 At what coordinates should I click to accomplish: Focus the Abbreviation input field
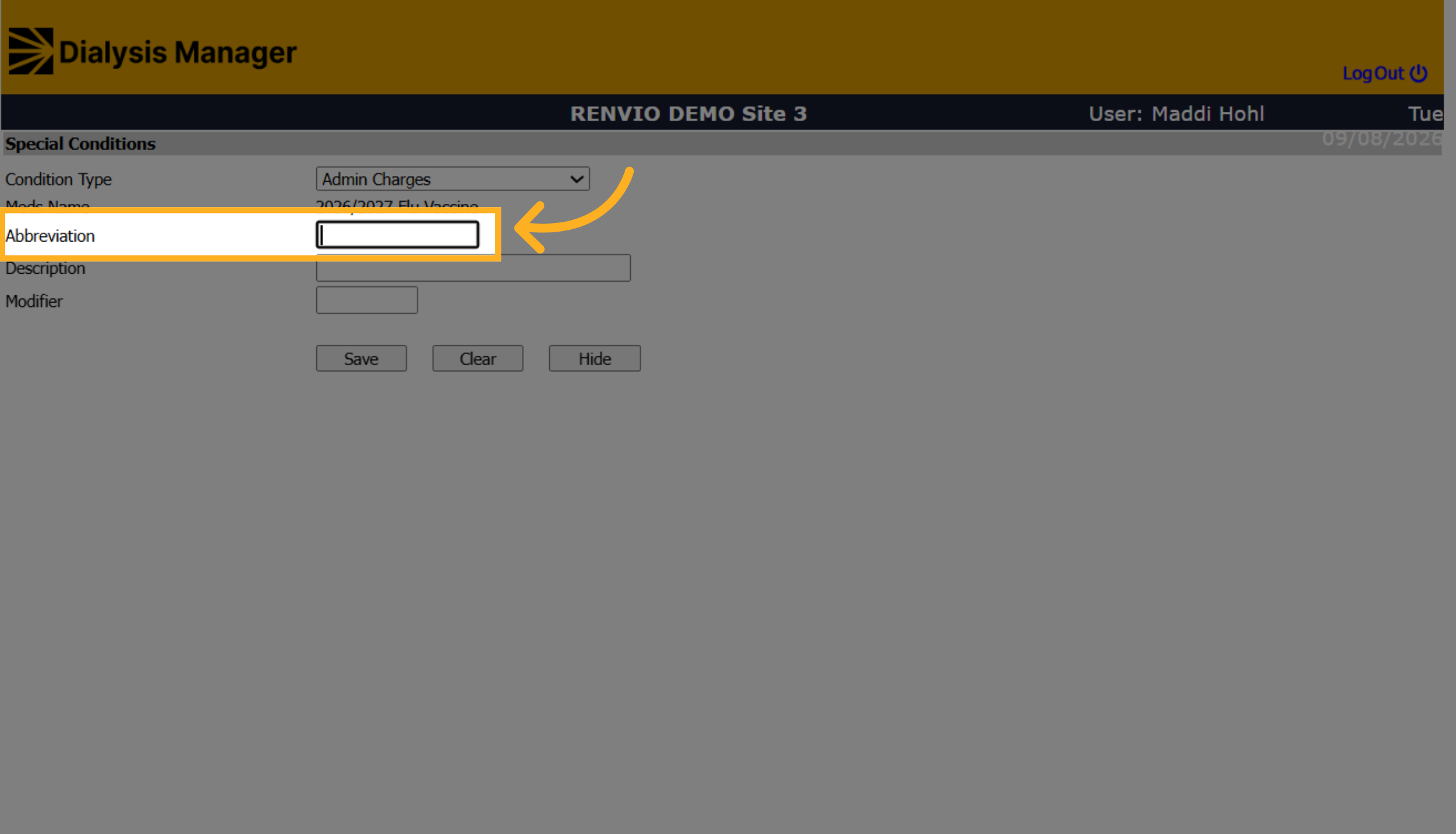(398, 235)
